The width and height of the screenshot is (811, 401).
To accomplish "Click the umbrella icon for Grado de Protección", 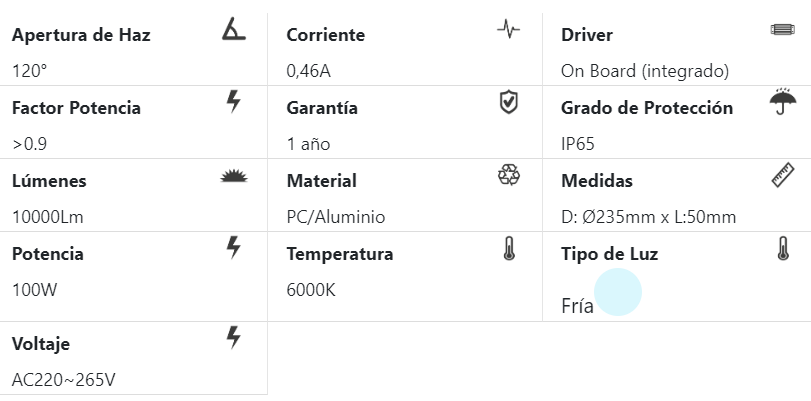I will pos(782,101).
